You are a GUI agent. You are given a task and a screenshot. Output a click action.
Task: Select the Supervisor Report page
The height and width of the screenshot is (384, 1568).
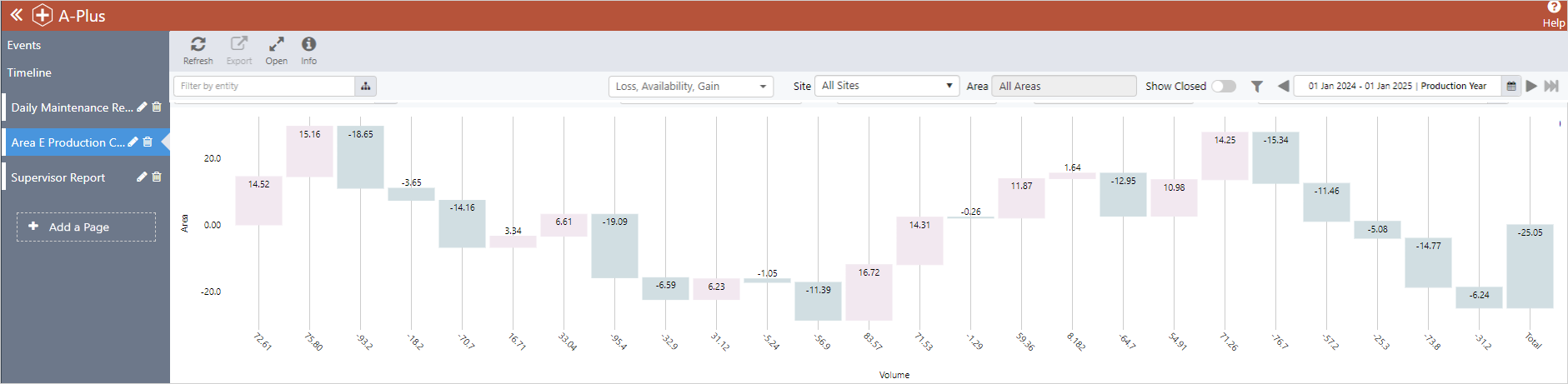point(58,177)
